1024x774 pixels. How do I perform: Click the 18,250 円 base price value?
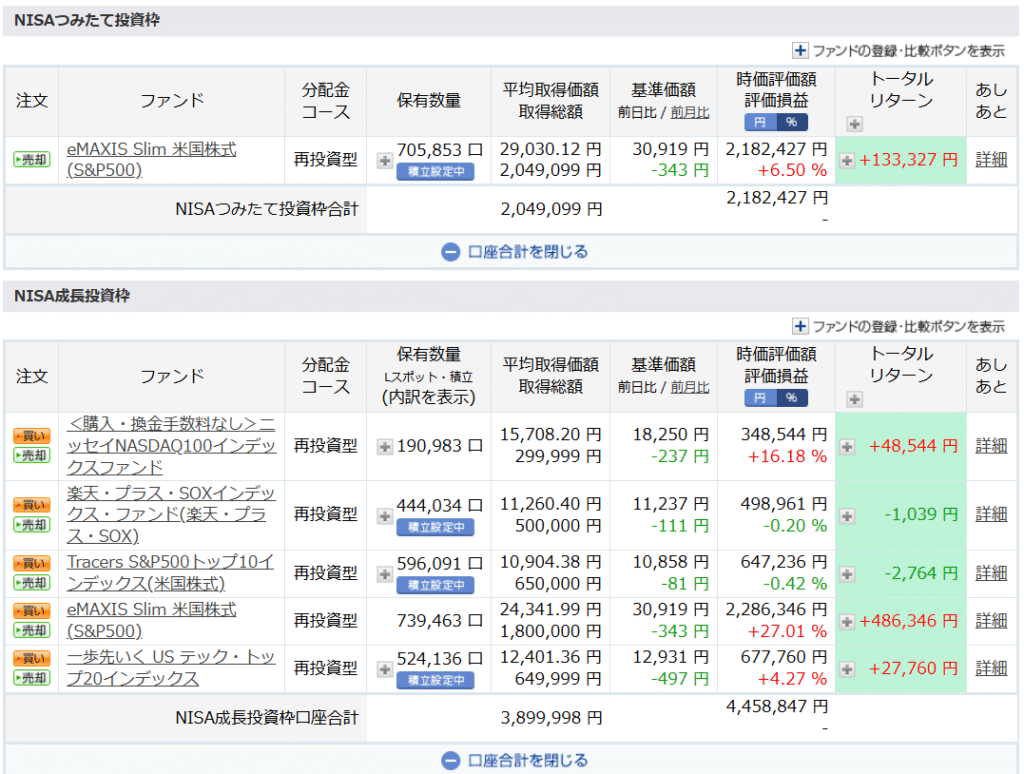click(x=671, y=435)
